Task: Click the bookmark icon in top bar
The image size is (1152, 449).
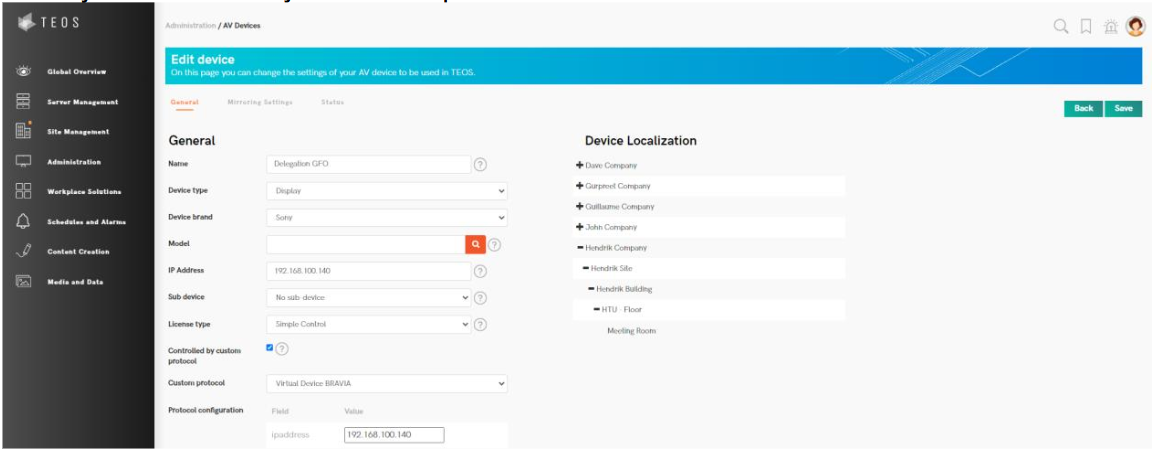Action: (1086, 27)
